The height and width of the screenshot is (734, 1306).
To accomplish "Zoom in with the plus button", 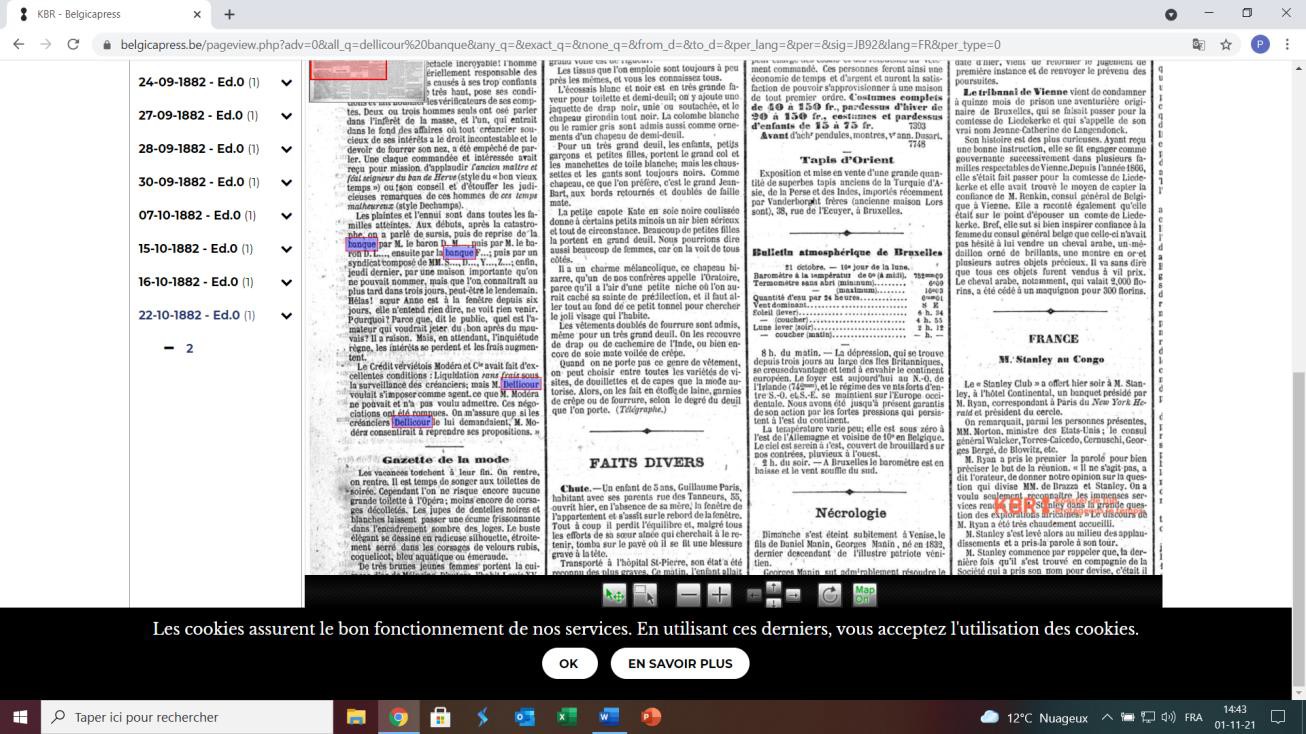I will pos(719,595).
